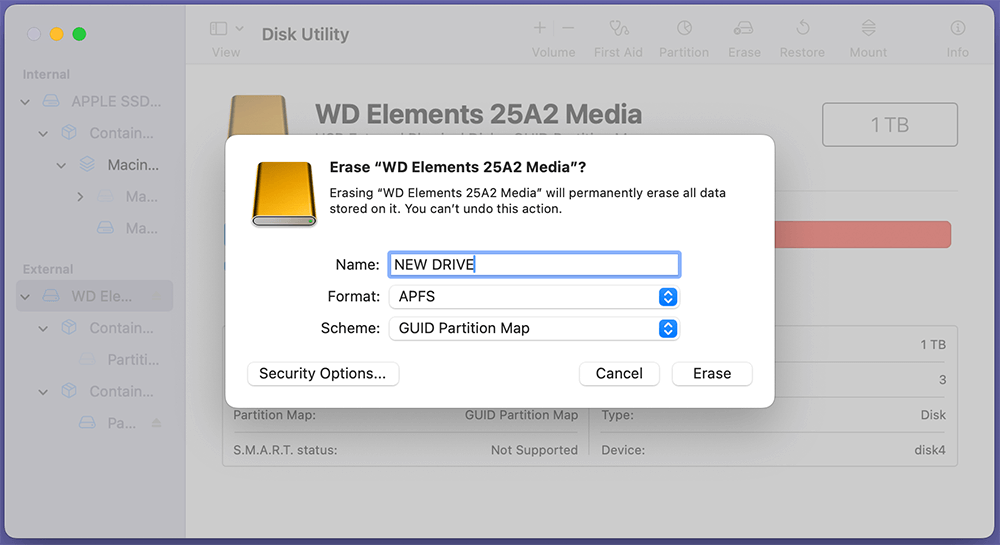Image resolution: width=1000 pixels, height=545 pixels.
Task: Click the 1 TB capacity box
Action: pyautogui.click(x=890, y=125)
